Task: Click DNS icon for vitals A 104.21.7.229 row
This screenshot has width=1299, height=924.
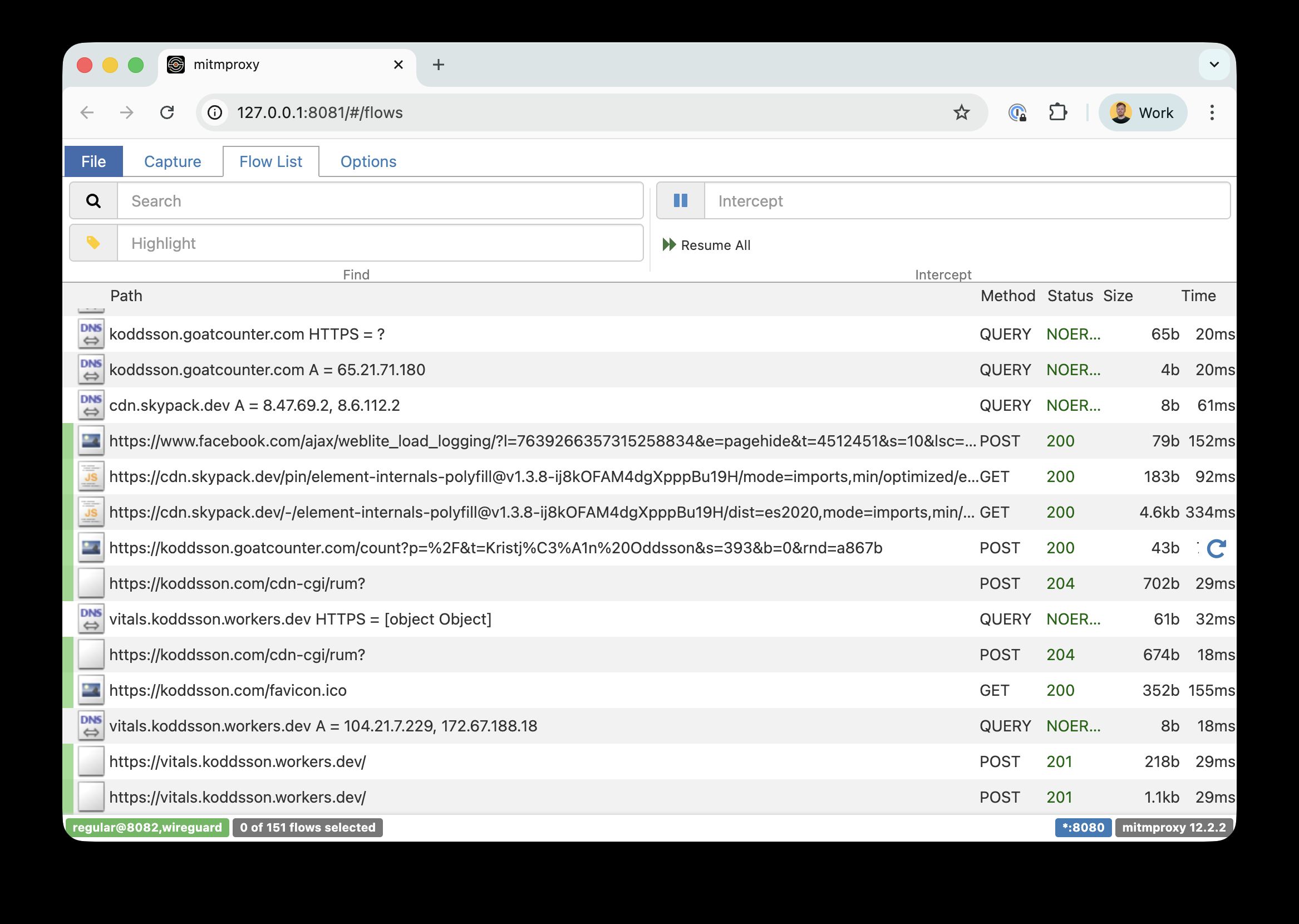Action: click(x=91, y=726)
